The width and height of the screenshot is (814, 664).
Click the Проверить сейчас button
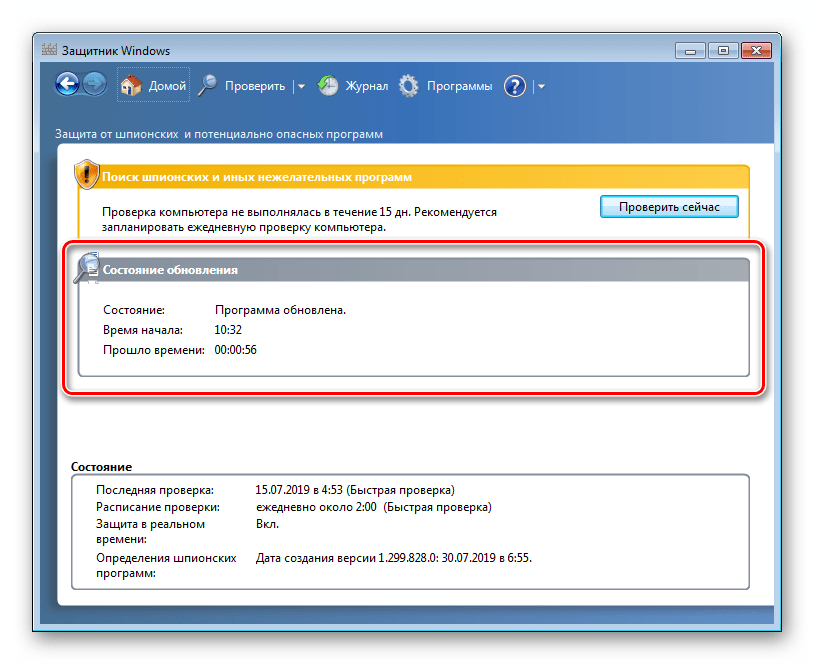click(669, 207)
